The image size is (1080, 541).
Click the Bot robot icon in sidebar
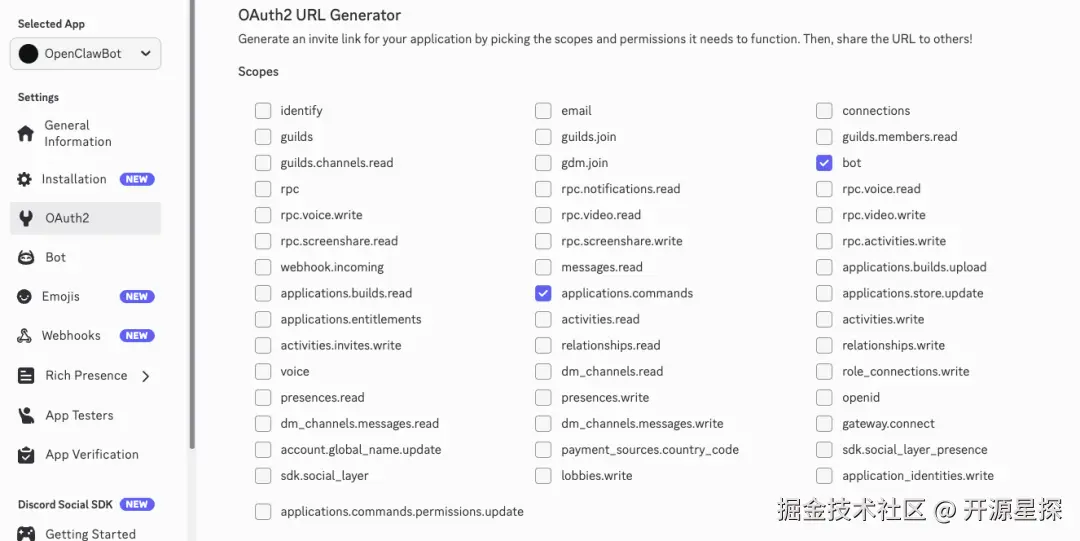pyautogui.click(x=26, y=257)
